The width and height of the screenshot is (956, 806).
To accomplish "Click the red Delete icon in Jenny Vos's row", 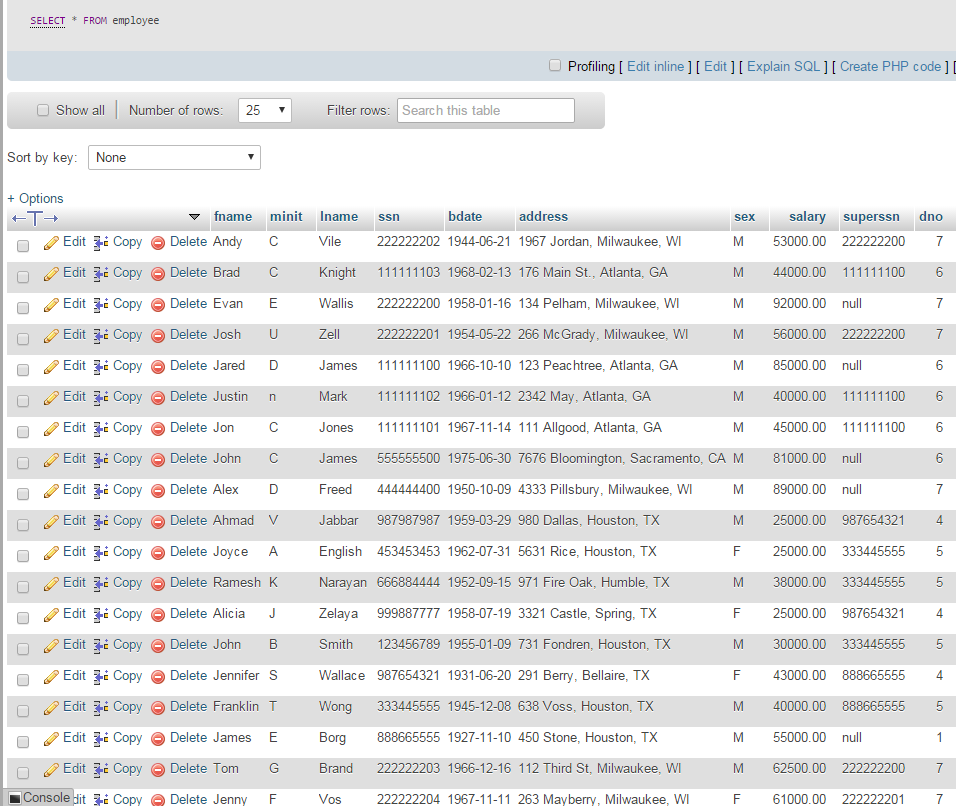I will (158, 800).
